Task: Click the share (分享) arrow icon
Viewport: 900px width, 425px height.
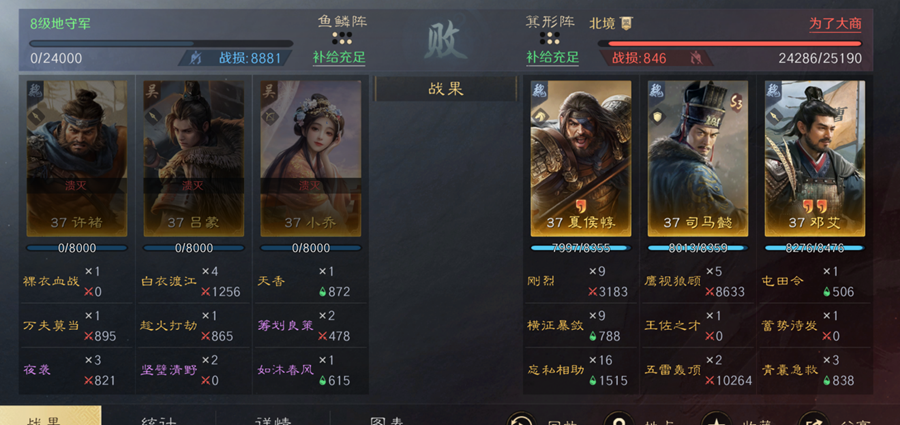Action: (x=812, y=420)
